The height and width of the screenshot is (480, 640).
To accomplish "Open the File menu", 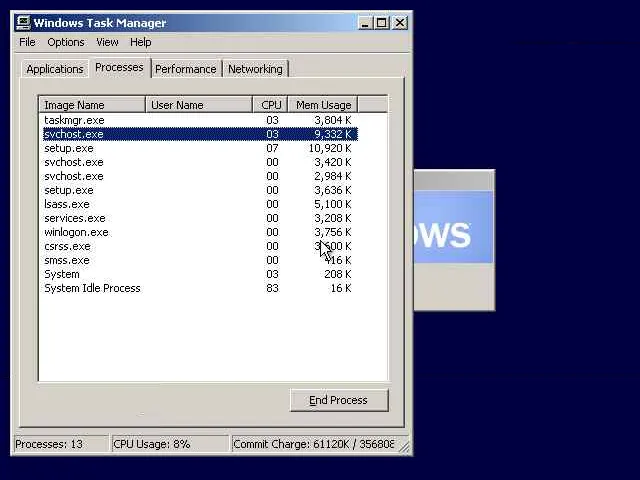I will [x=27, y=42].
